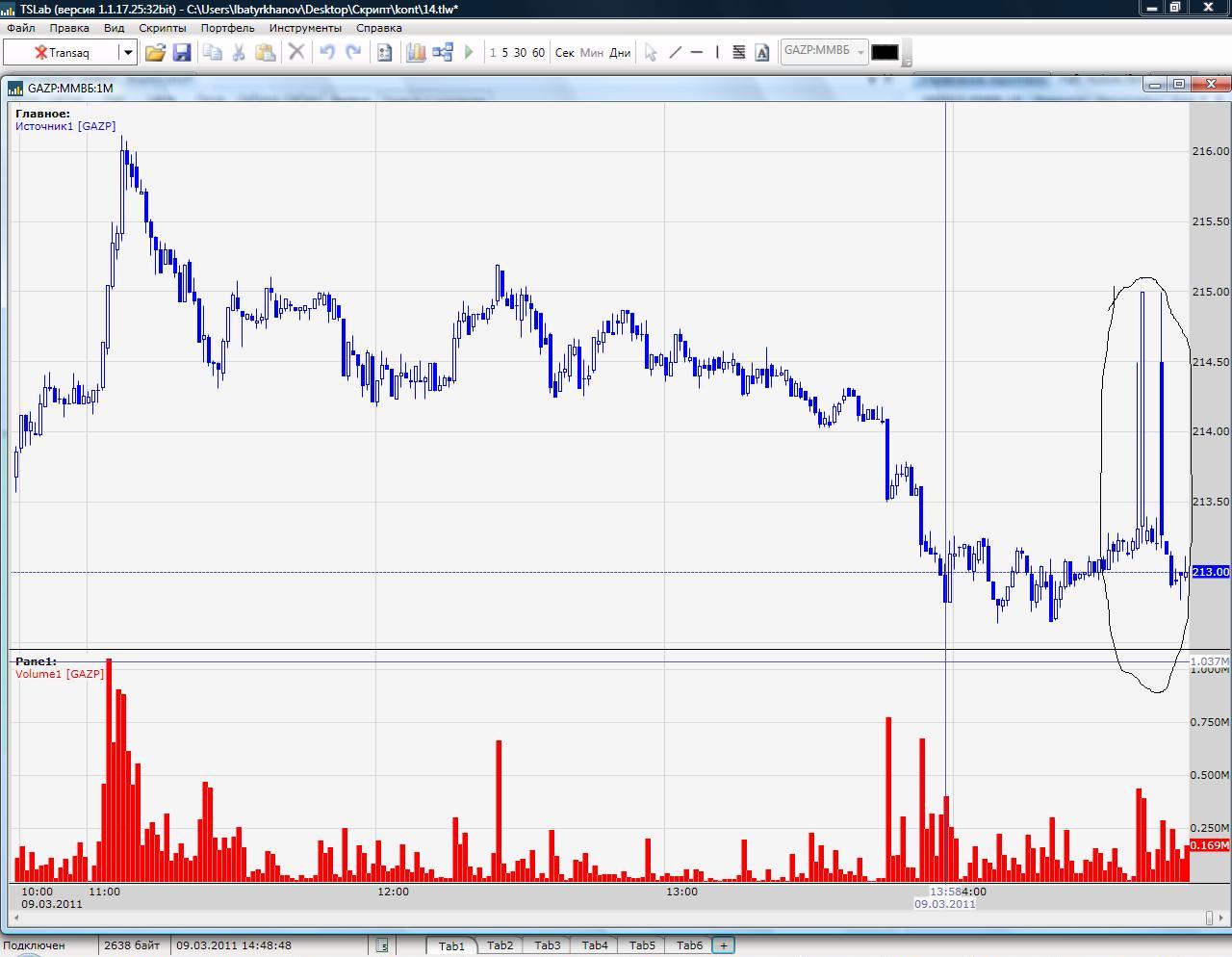
Task: Click the chart horizontal scrollbar thumb
Action: point(1209,918)
